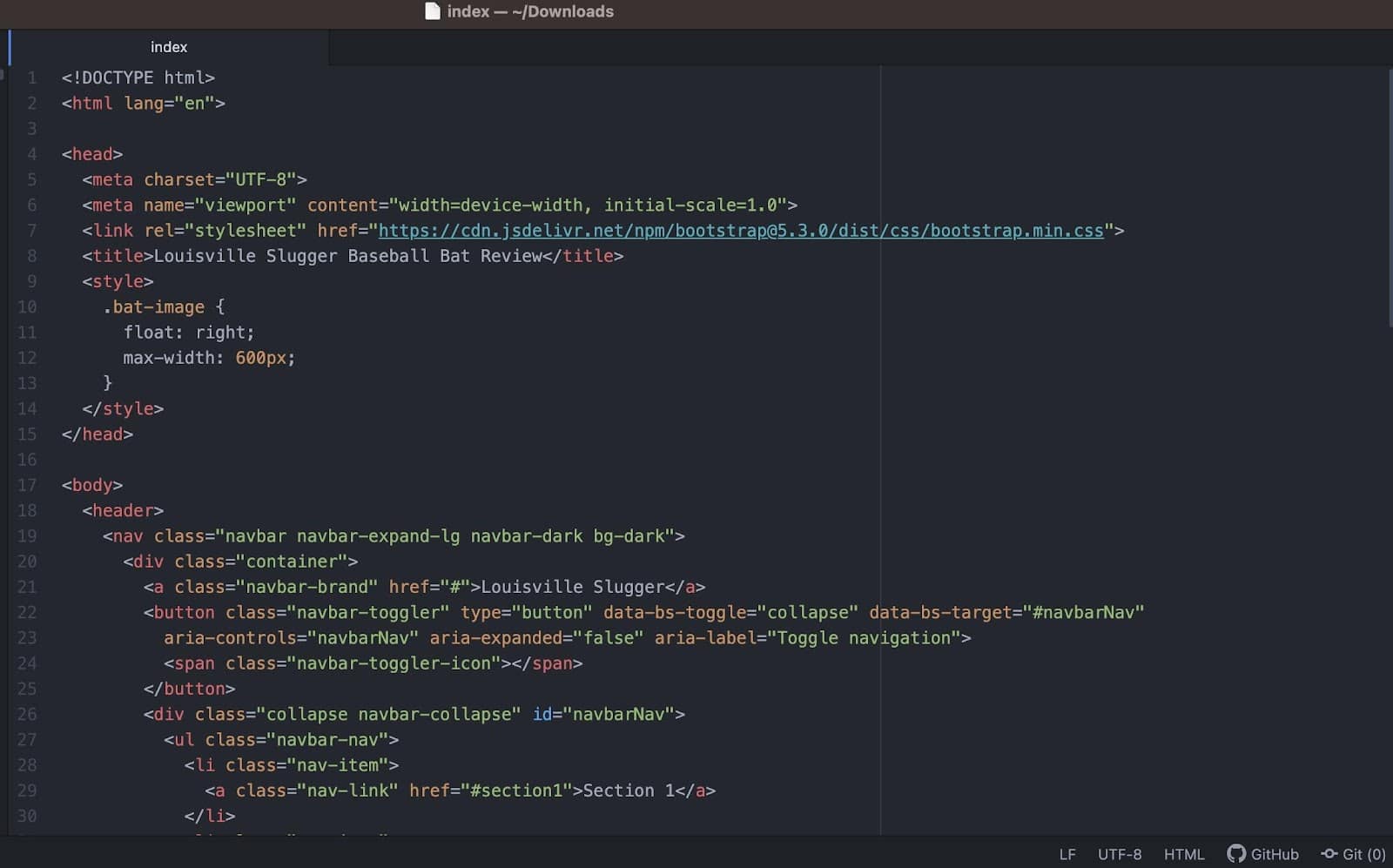Click line number 10 beside bat-image rule
Image resolution: width=1393 pixels, height=868 pixels.
click(x=27, y=306)
